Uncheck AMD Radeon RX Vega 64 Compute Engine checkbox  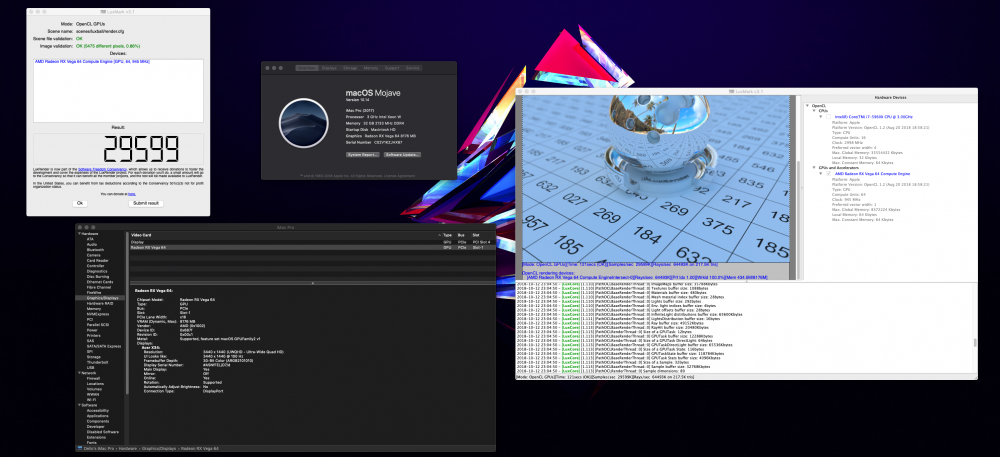[x=828, y=173]
